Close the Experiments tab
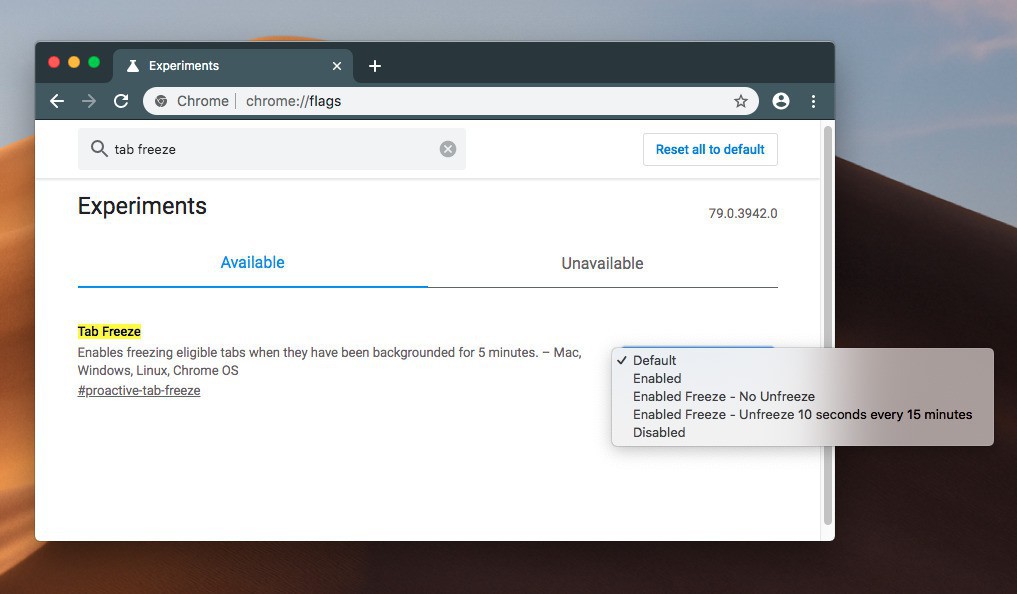Screen dimensions: 1017x594 337,66
